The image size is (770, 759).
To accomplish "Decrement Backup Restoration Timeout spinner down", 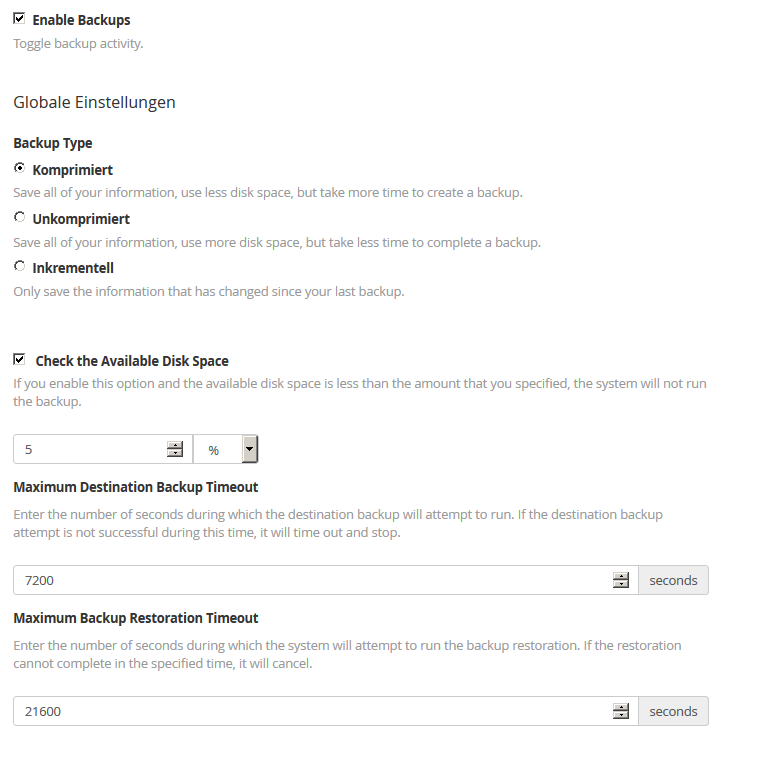I will coord(621,715).
